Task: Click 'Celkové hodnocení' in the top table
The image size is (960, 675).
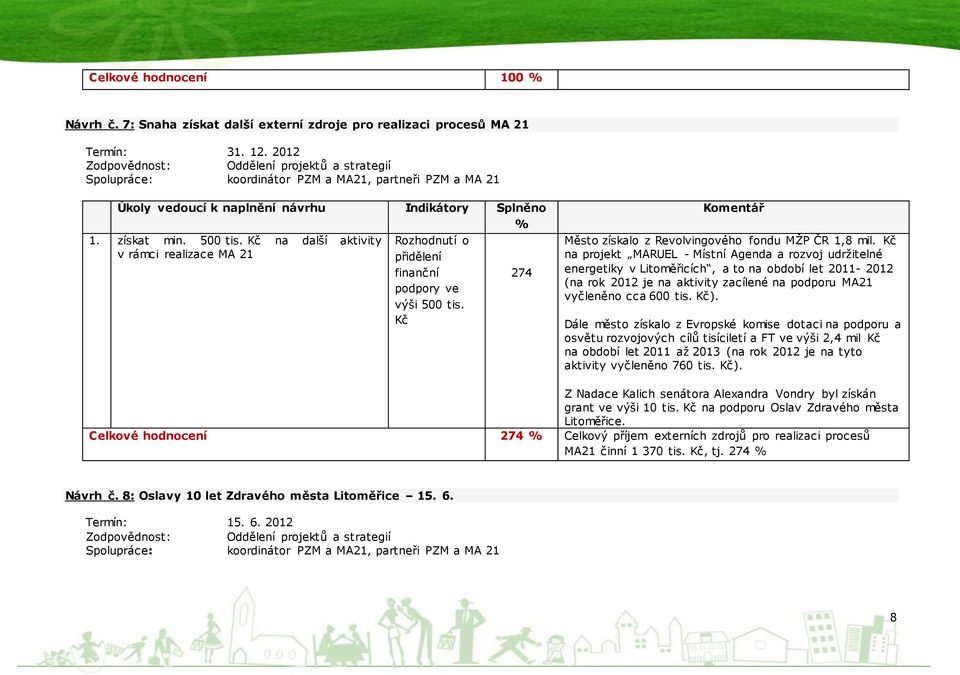Action: pos(148,78)
